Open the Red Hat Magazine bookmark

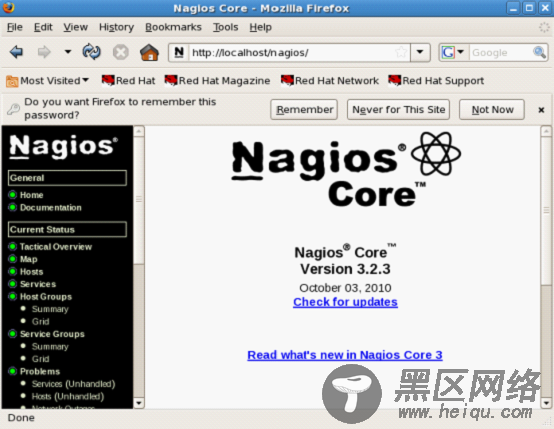tap(218, 81)
